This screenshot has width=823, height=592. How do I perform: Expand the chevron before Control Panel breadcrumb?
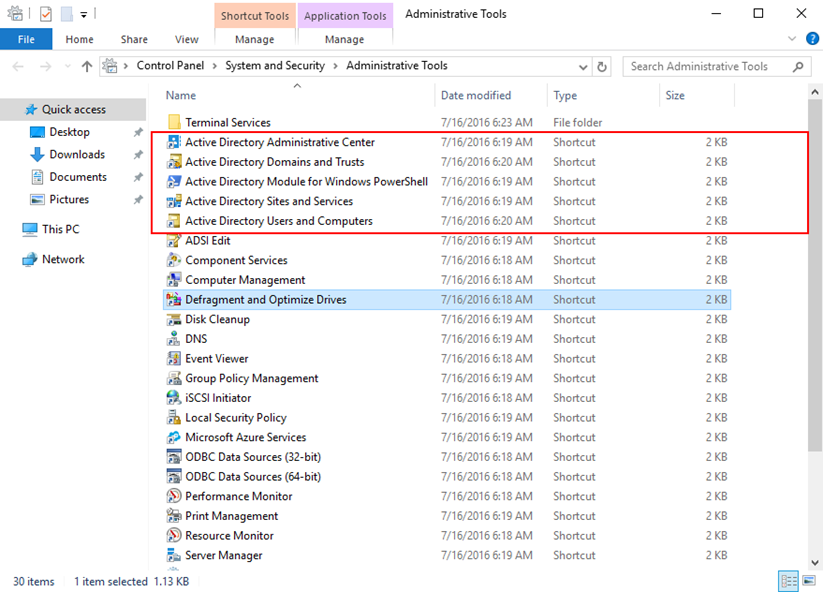click(x=126, y=66)
